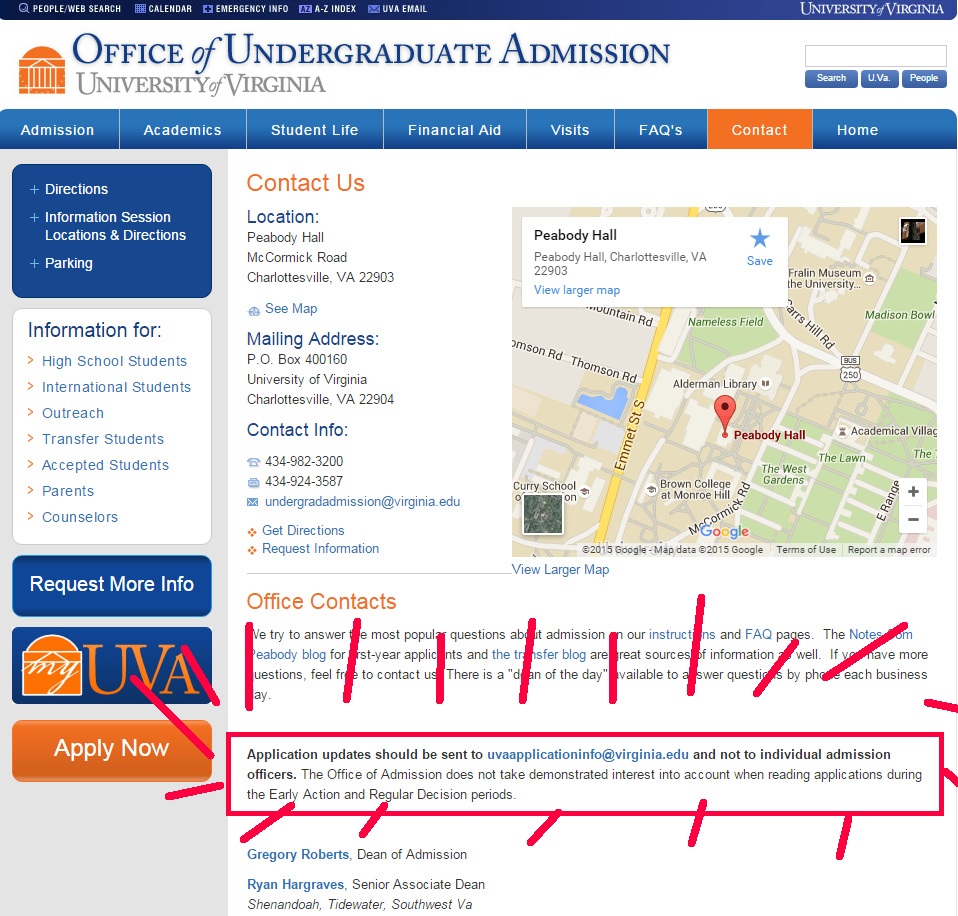
Task: Open the Academics nav tab
Action: click(x=183, y=130)
